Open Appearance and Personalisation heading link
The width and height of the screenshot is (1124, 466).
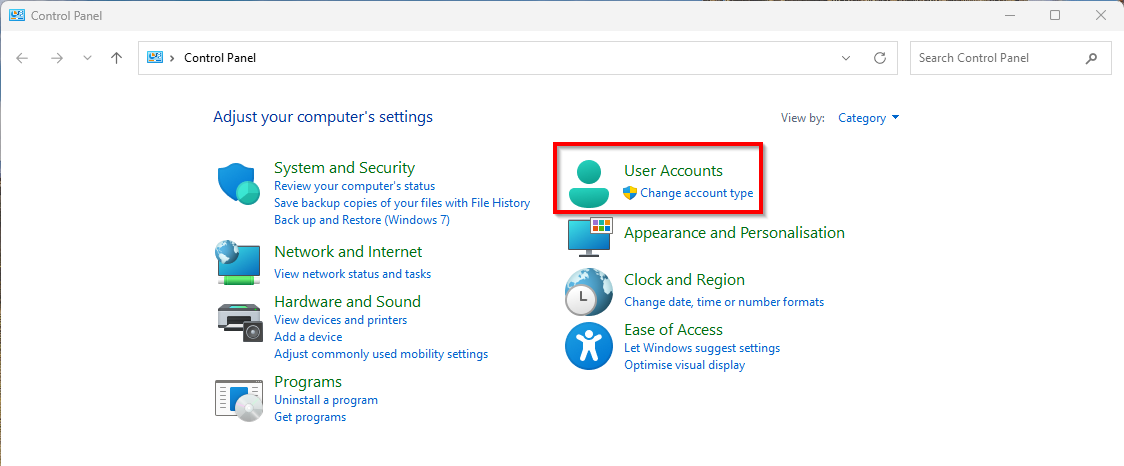click(735, 233)
